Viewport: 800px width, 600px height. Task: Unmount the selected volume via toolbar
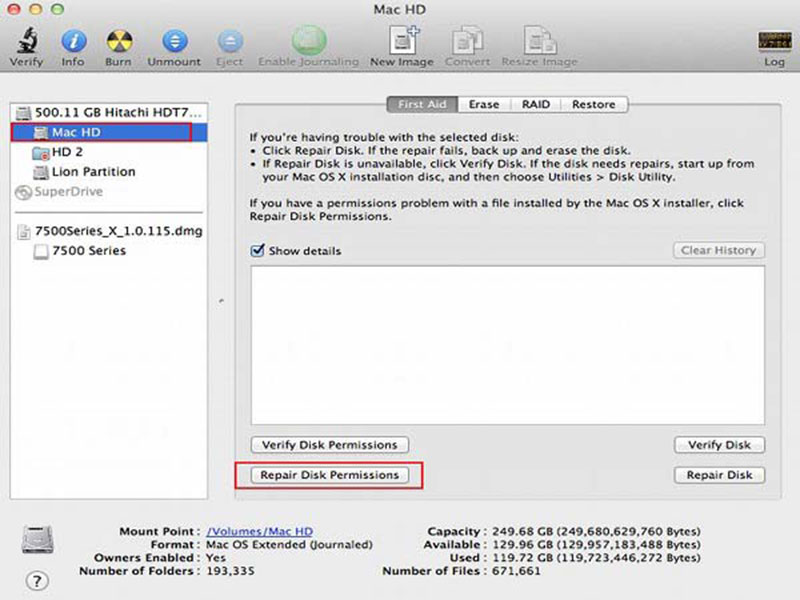pos(175,43)
